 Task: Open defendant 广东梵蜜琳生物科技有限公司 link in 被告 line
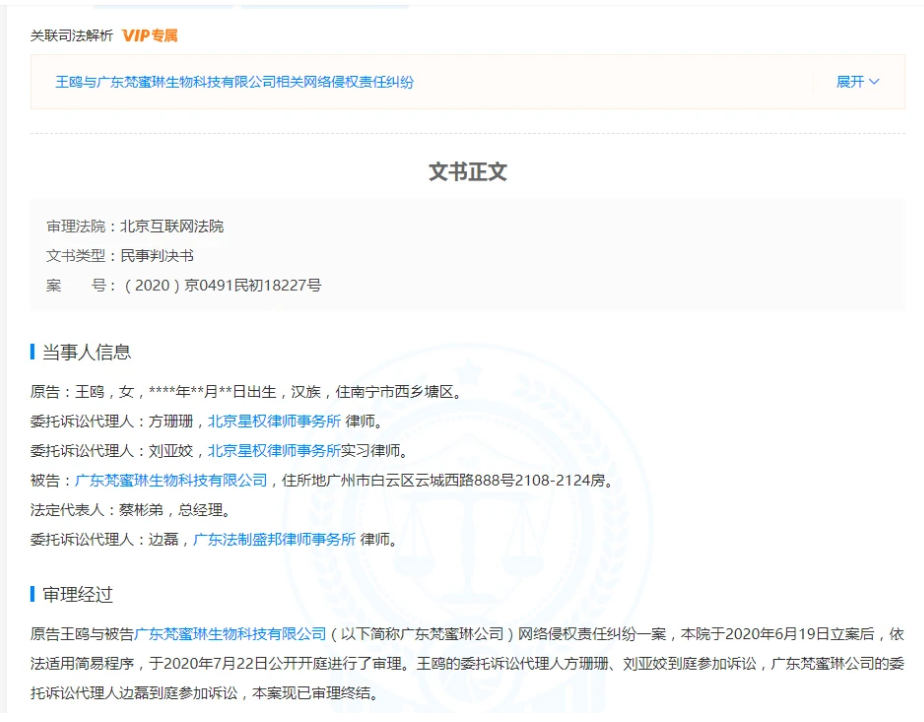(171, 480)
